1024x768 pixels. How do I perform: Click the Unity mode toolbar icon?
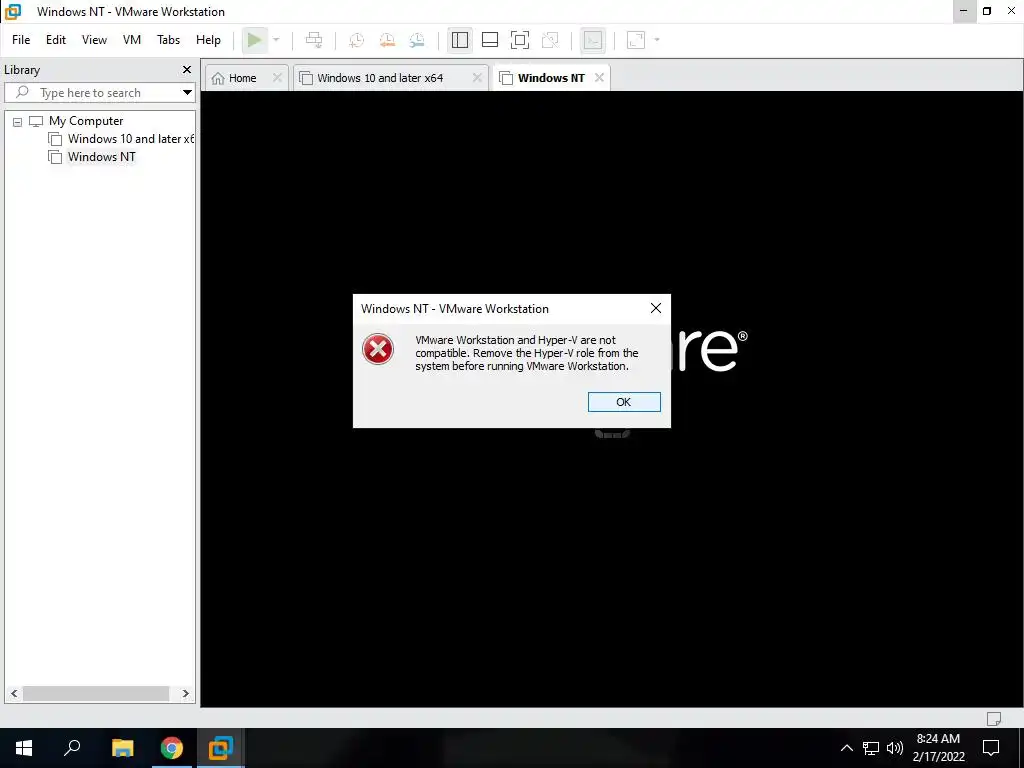pyautogui.click(x=551, y=40)
